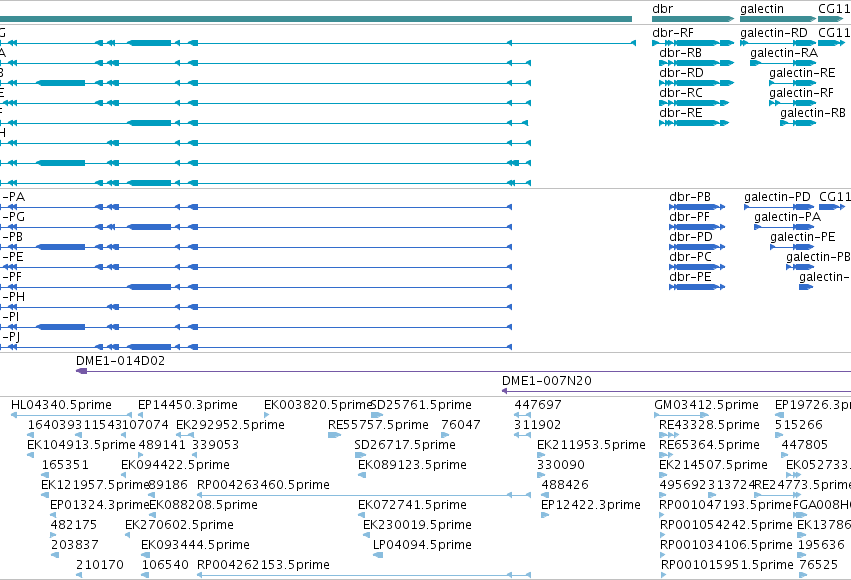The height and width of the screenshot is (580, 851).
Task: Click EST HL04340.5prime
Action: pos(61,405)
